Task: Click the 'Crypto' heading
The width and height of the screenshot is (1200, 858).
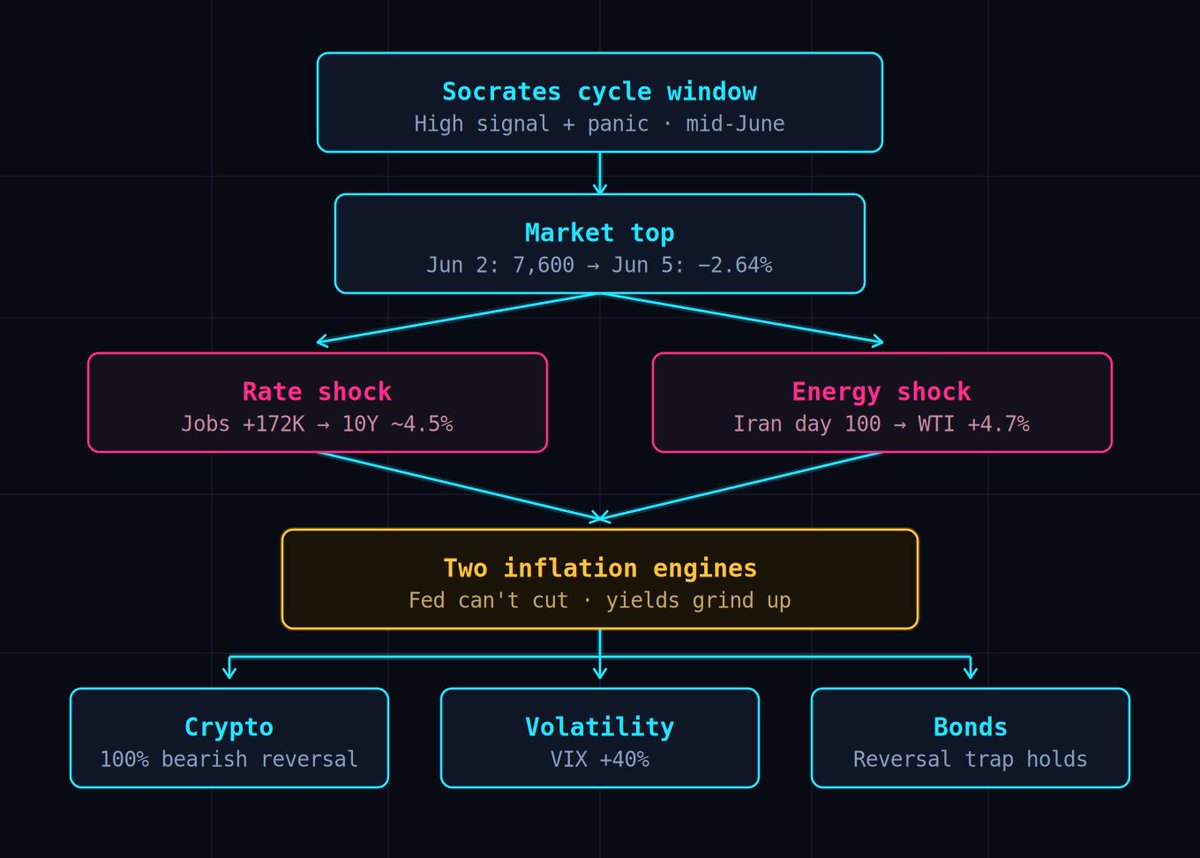Action: [229, 728]
